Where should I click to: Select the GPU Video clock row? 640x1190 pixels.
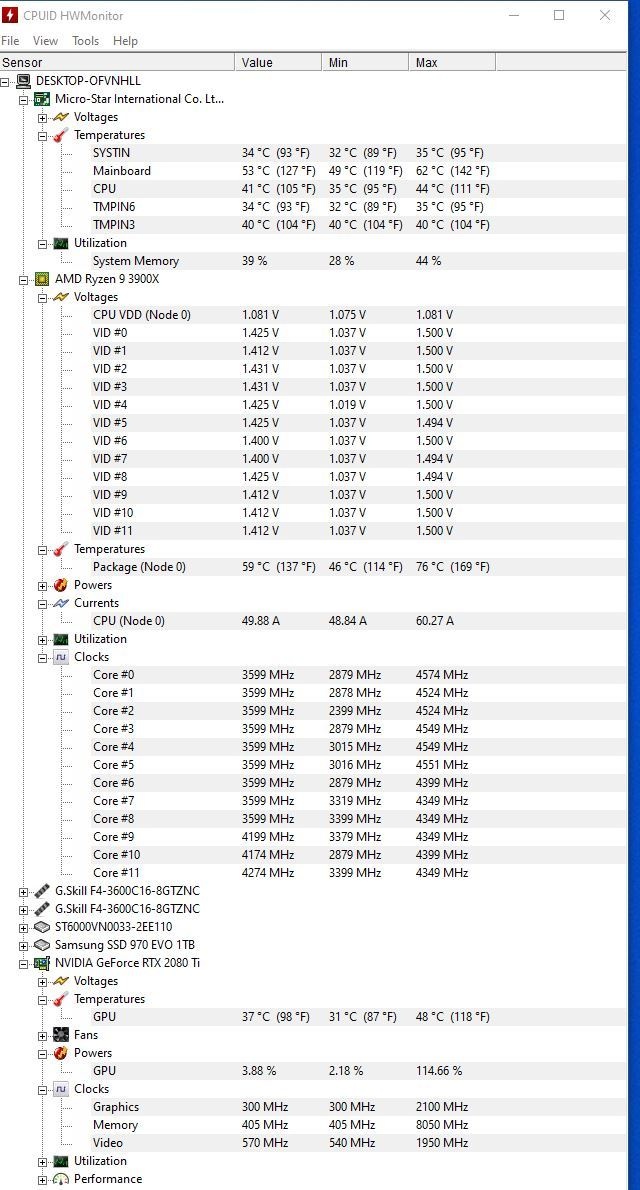(358, 1143)
